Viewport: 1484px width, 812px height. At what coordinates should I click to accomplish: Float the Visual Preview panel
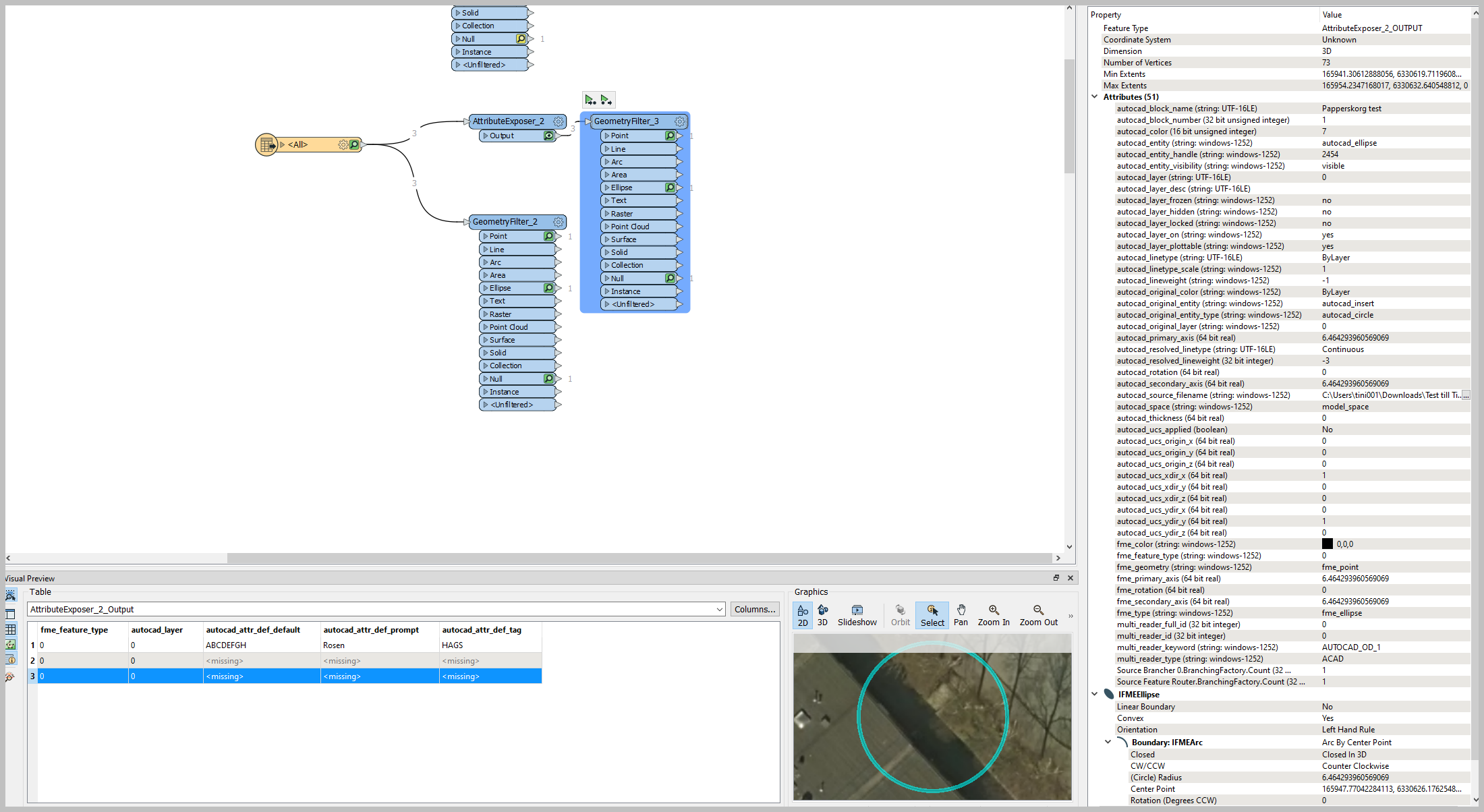(1056, 578)
